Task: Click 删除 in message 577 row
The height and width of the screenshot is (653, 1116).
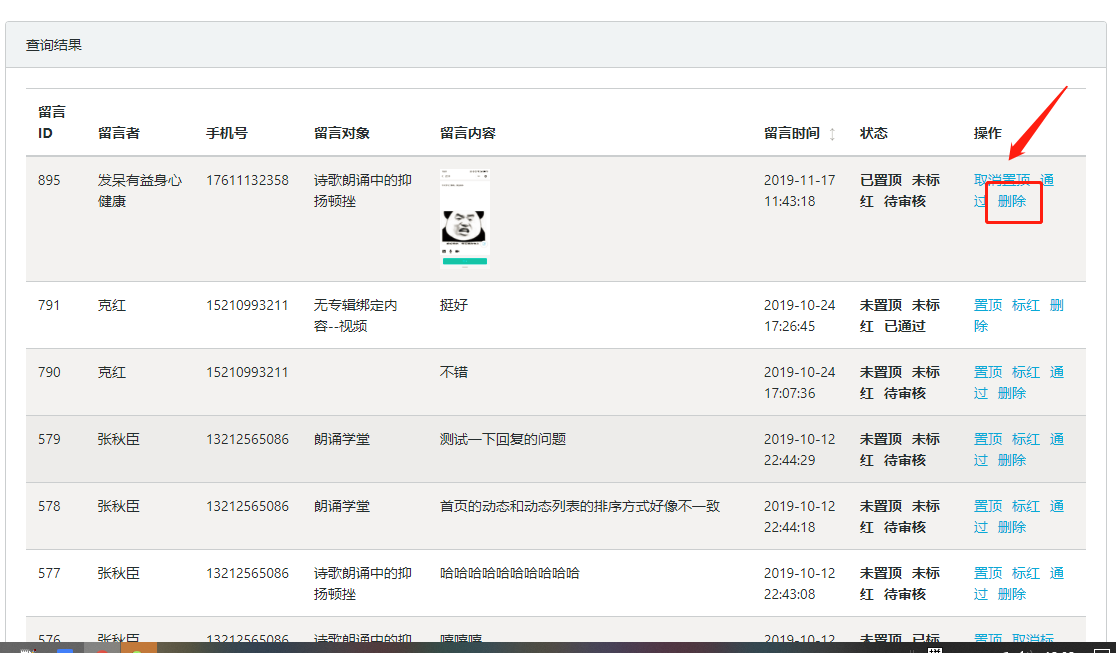Action: point(1012,594)
